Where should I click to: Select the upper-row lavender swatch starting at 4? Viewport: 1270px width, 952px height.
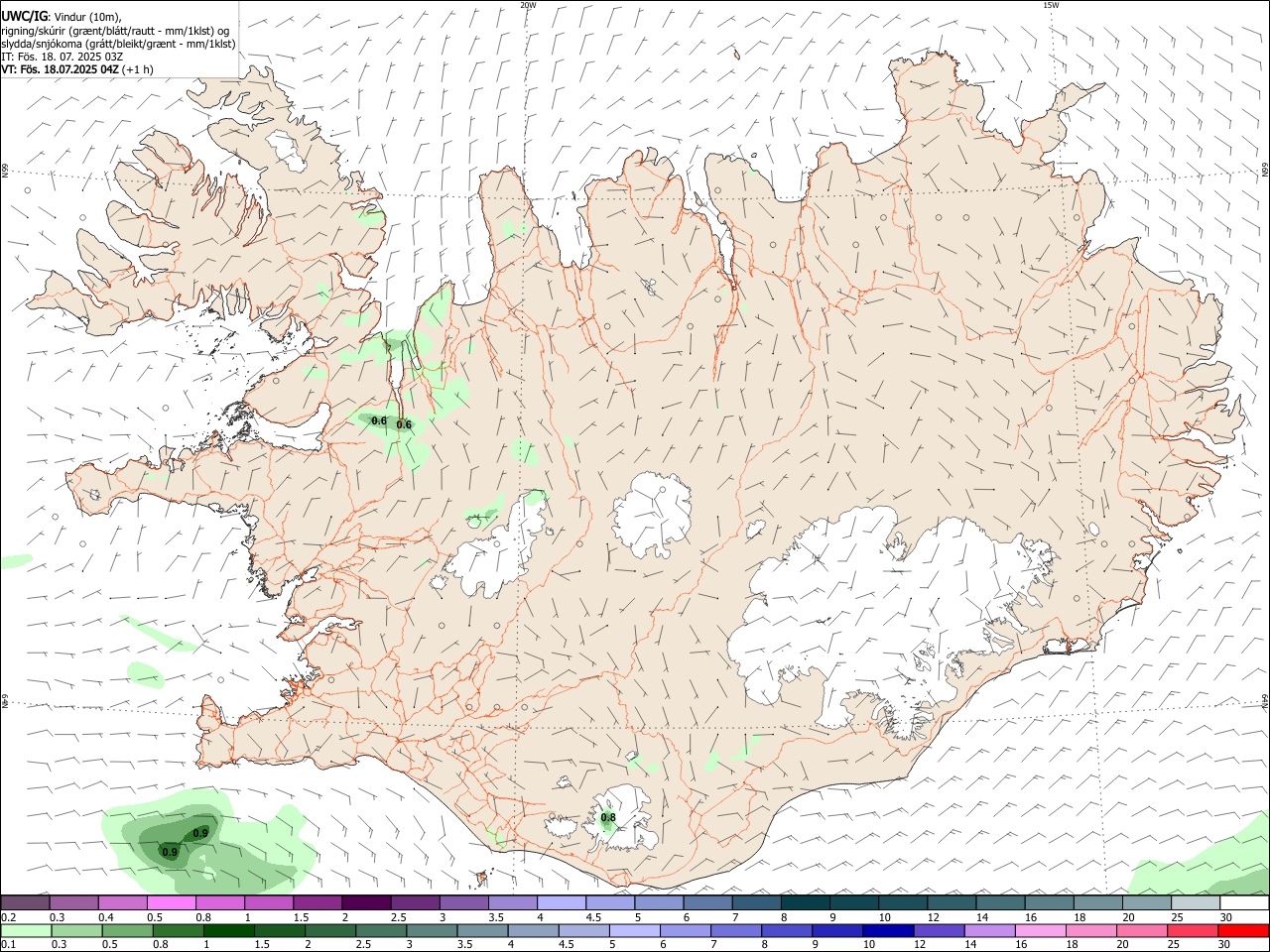click(x=561, y=902)
